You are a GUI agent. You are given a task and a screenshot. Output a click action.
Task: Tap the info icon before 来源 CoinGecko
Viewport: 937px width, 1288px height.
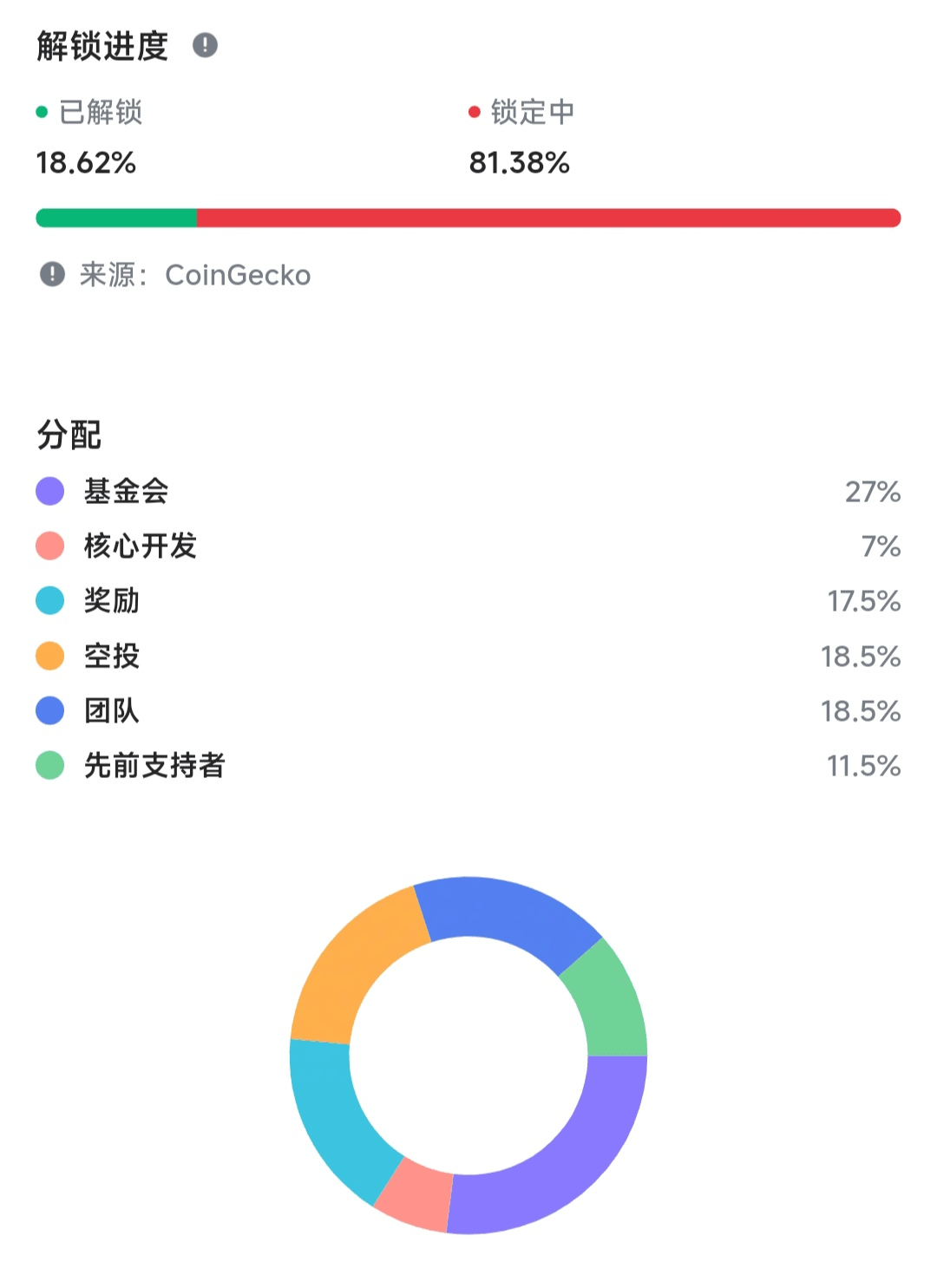[52, 274]
